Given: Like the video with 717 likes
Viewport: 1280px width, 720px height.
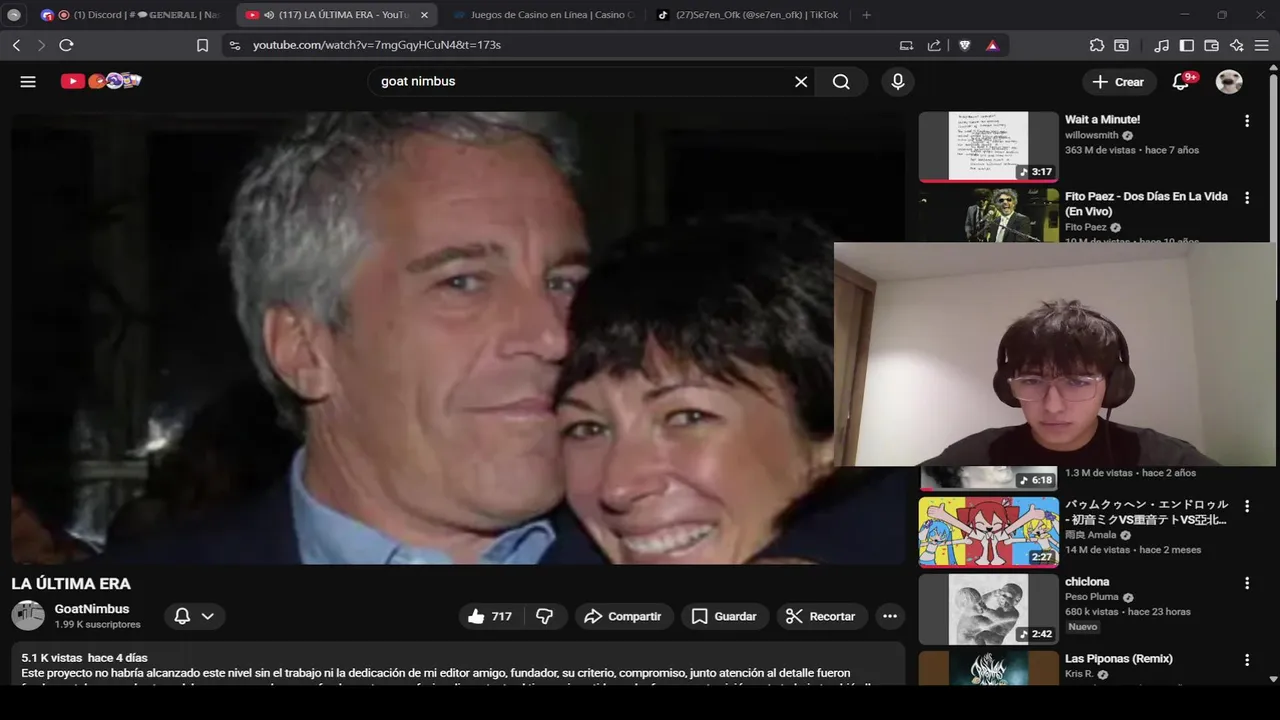Looking at the screenshot, I should (x=490, y=616).
